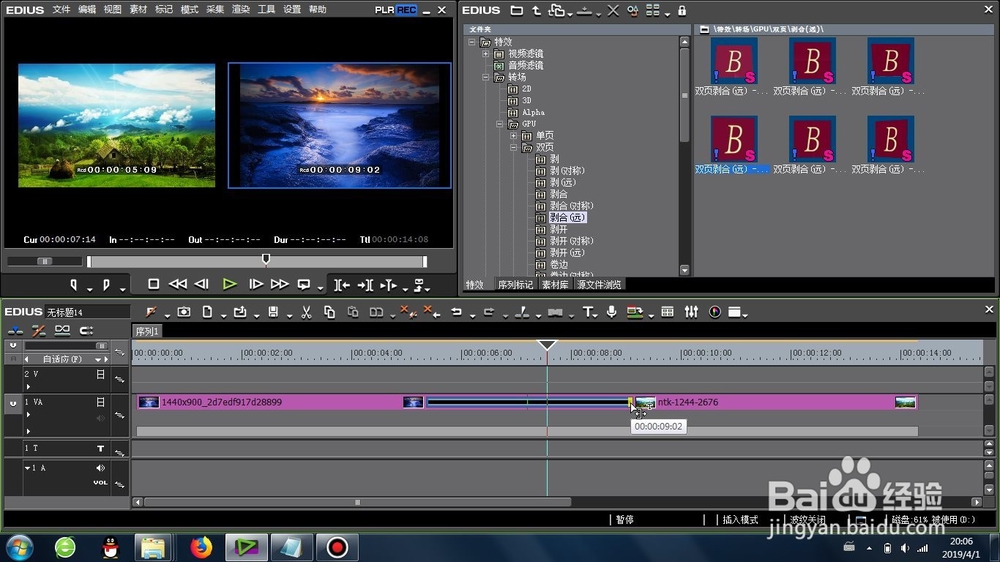This screenshot has height=562, width=1000.
Task: Open the 文件 menu
Action: point(61,10)
